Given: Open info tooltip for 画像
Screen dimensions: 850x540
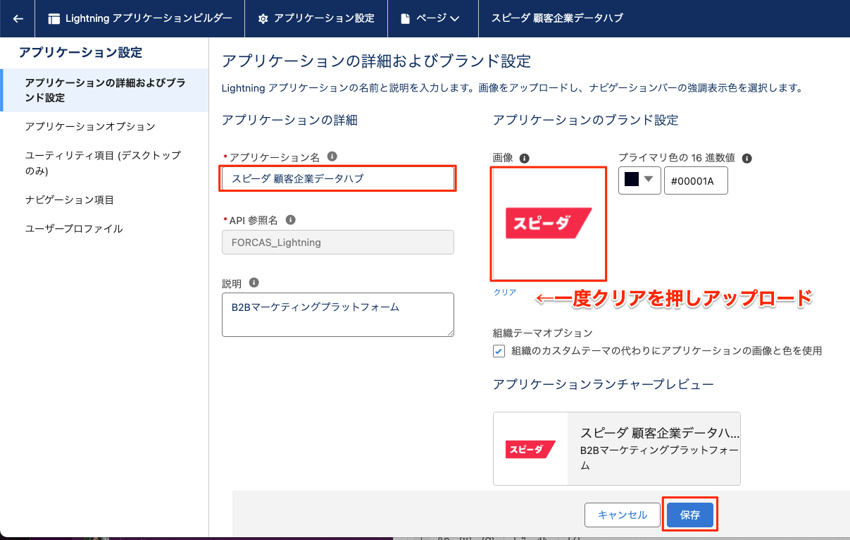Looking at the screenshot, I should tap(524, 158).
